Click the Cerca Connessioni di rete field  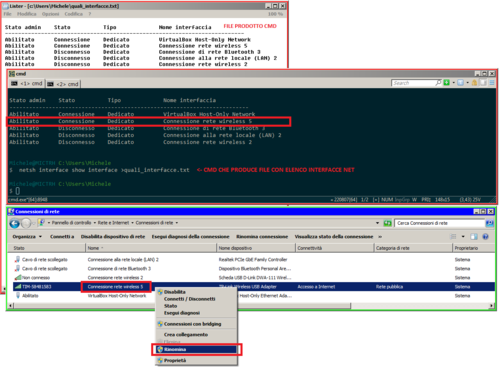439,223
